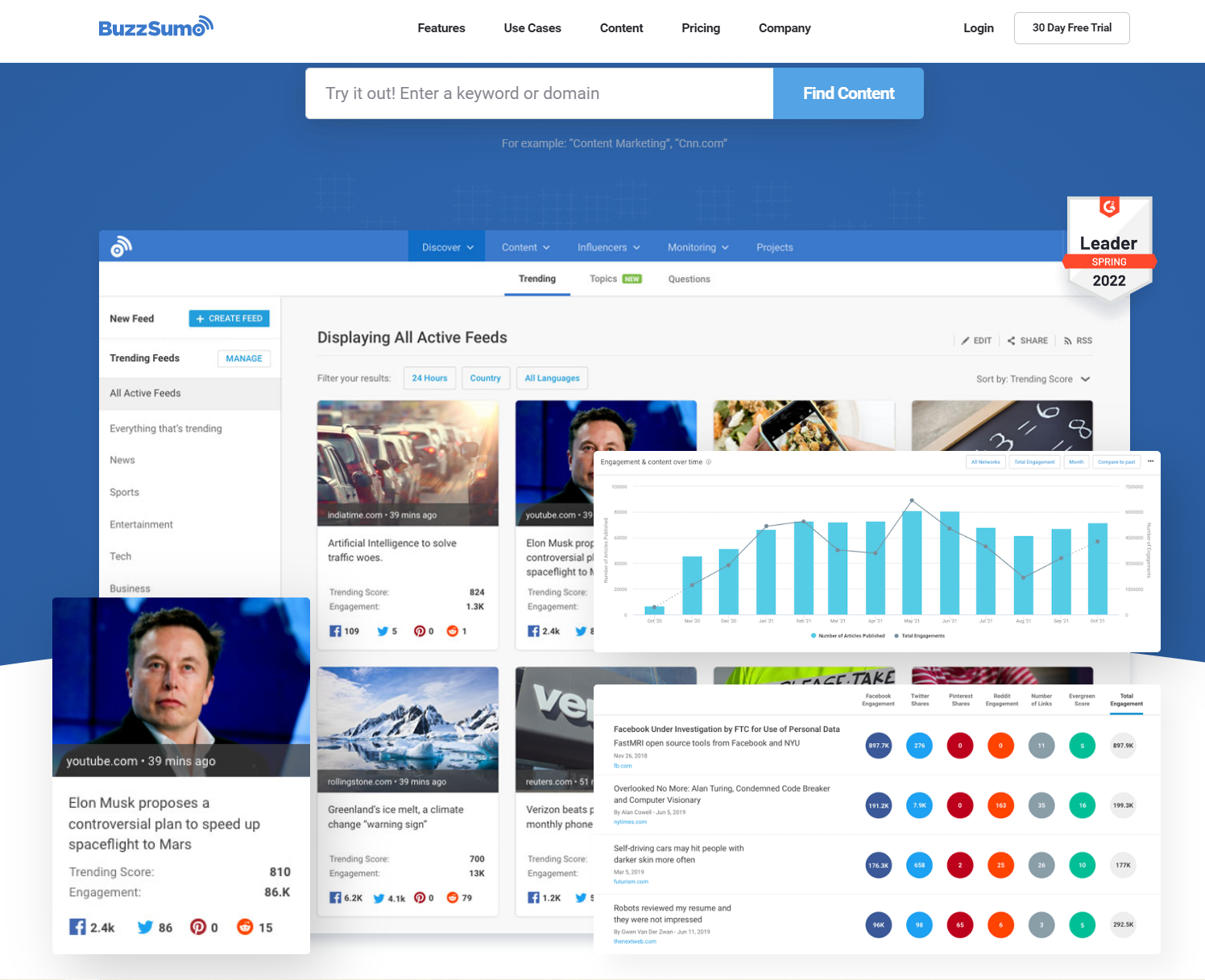The width and height of the screenshot is (1205, 980).
Task: Open the Use Cases menu
Action: coord(532,28)
